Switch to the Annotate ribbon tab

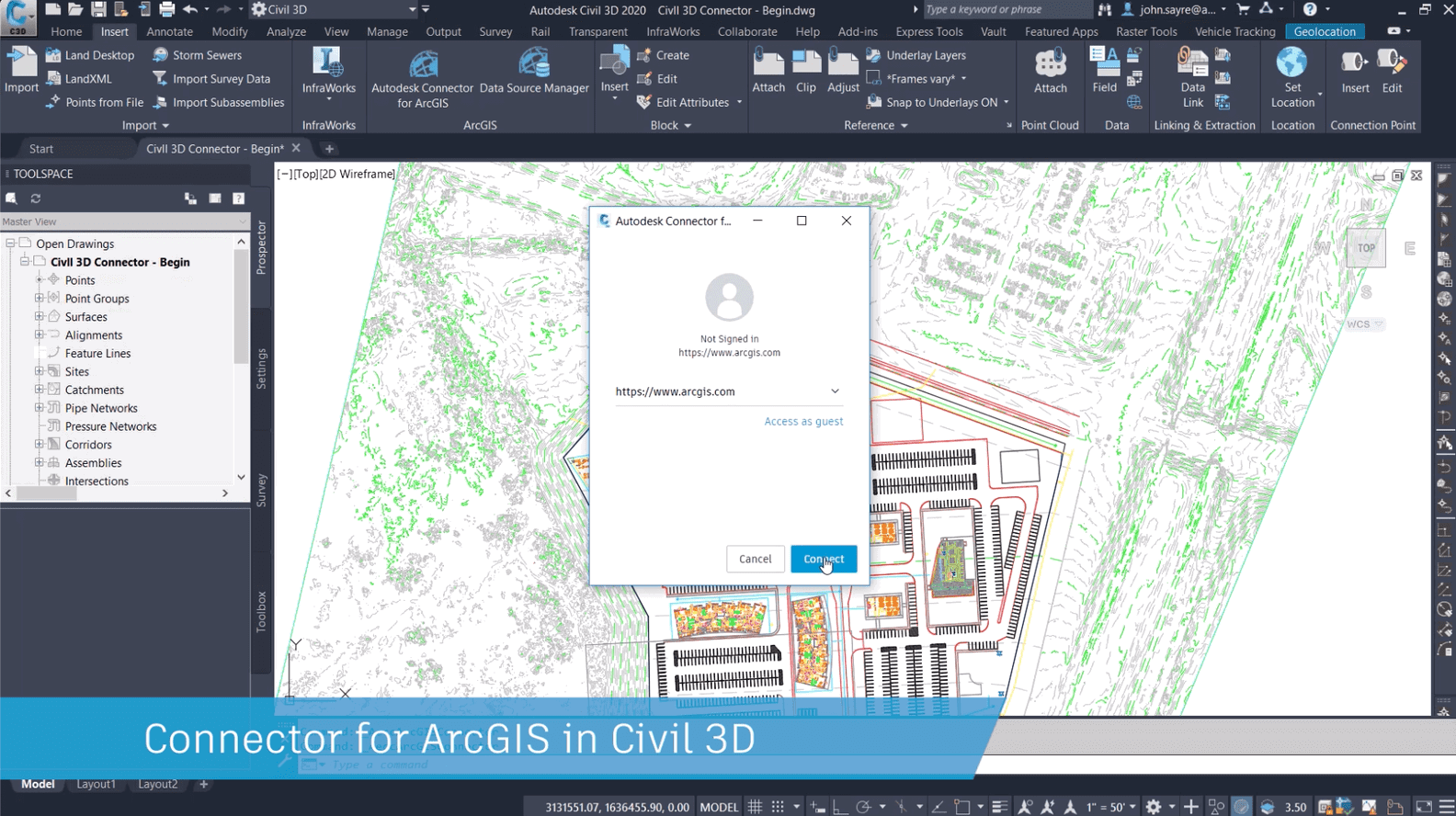(169, 31)
